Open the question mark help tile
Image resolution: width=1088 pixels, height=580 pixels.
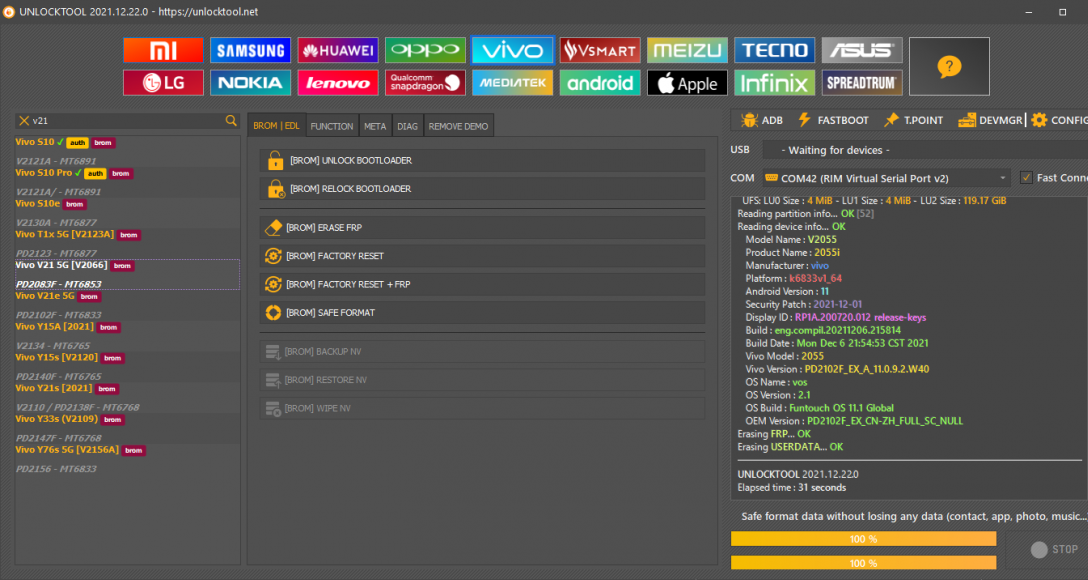point(949,67)
